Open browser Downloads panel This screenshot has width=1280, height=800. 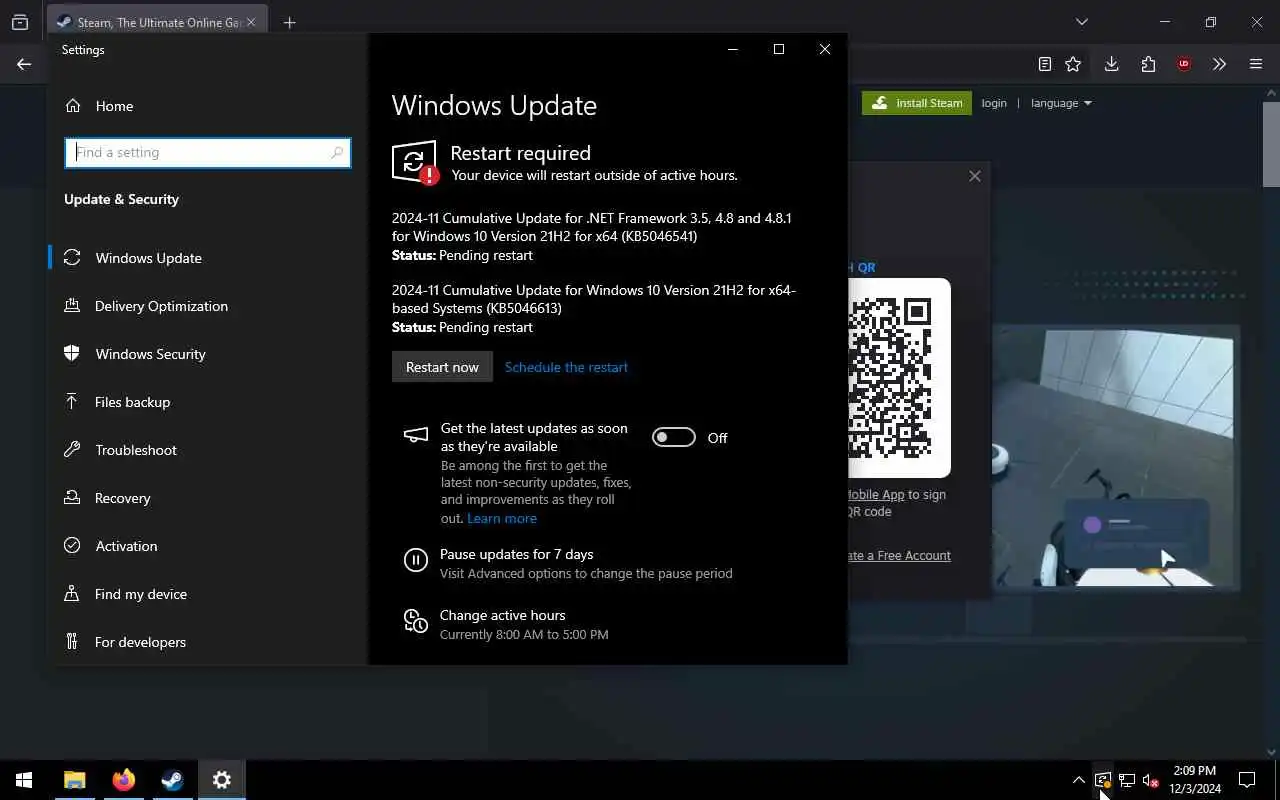pyautogui.click(x=1111, y=64)
